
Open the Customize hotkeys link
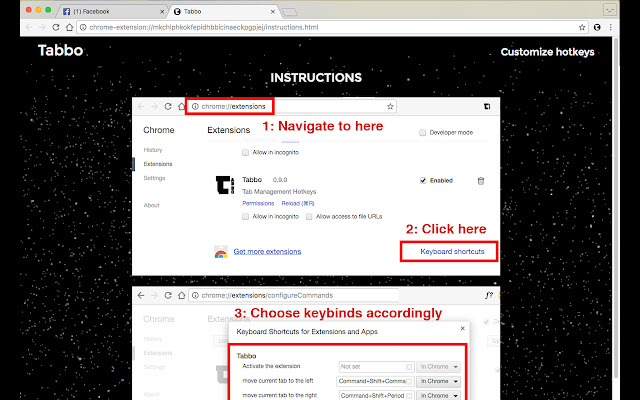pyautogui.click(x=547, y=52)
